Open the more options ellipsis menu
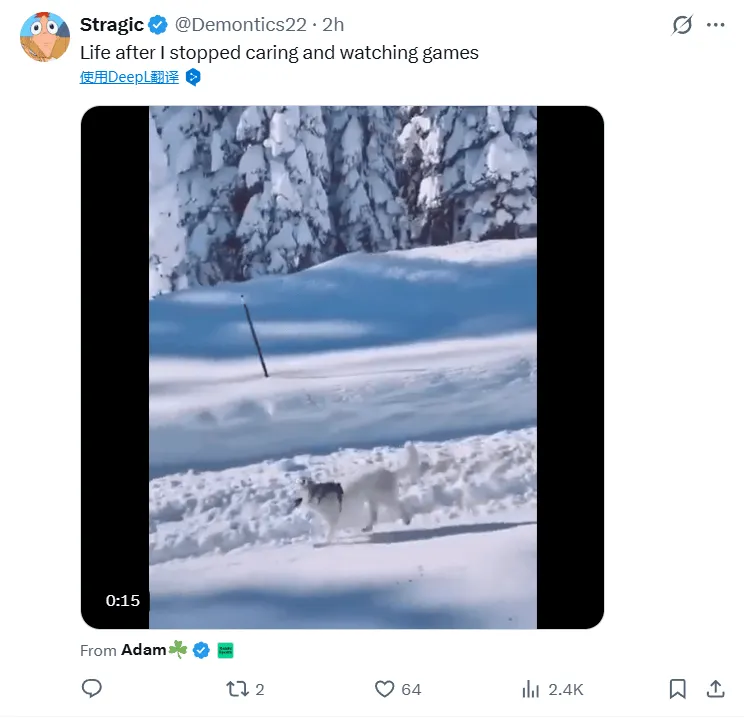This screenshot has width=744, height=719. click(x=716, y=25)
